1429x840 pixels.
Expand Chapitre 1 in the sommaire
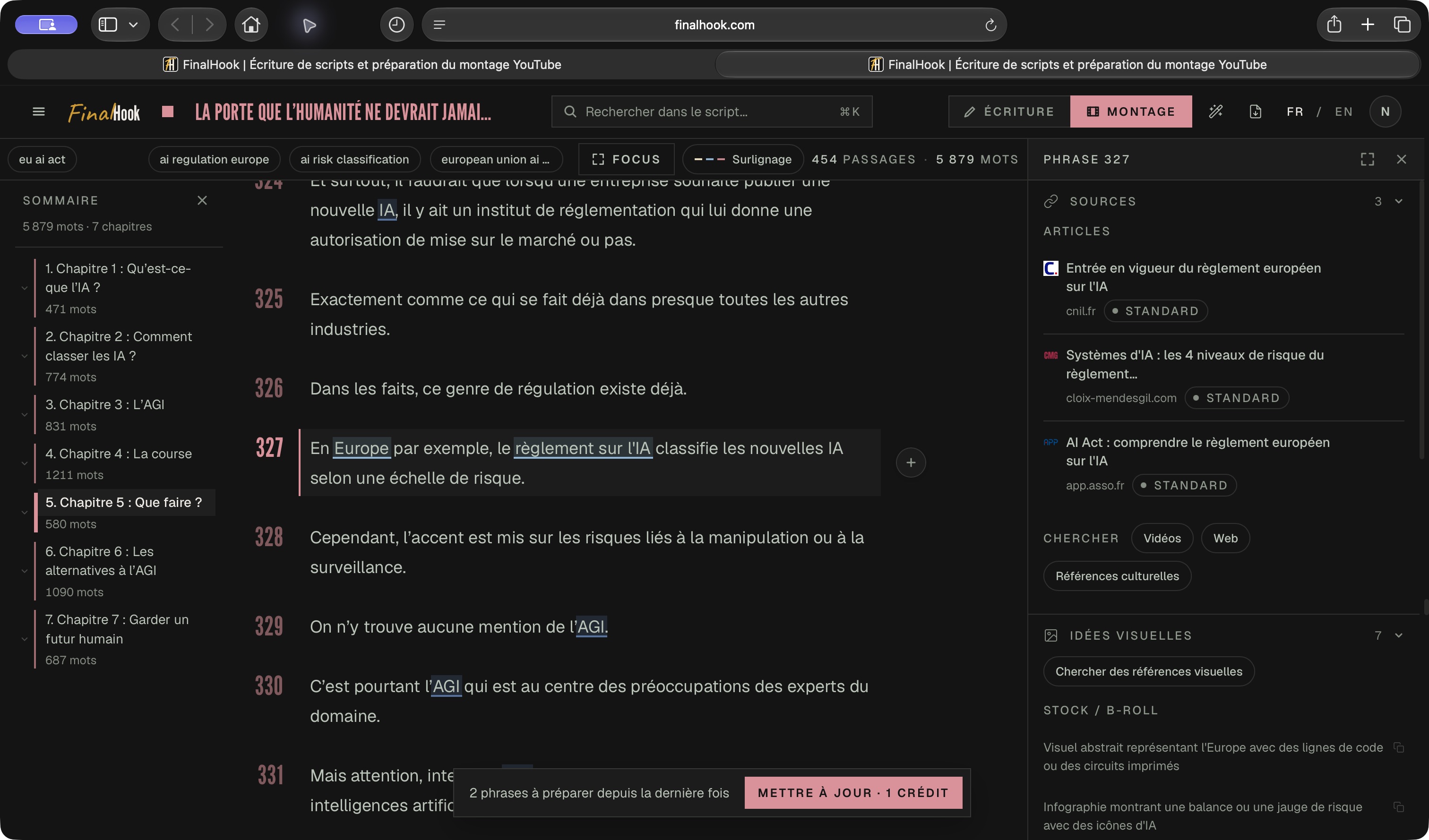click(x=25, y=288)
